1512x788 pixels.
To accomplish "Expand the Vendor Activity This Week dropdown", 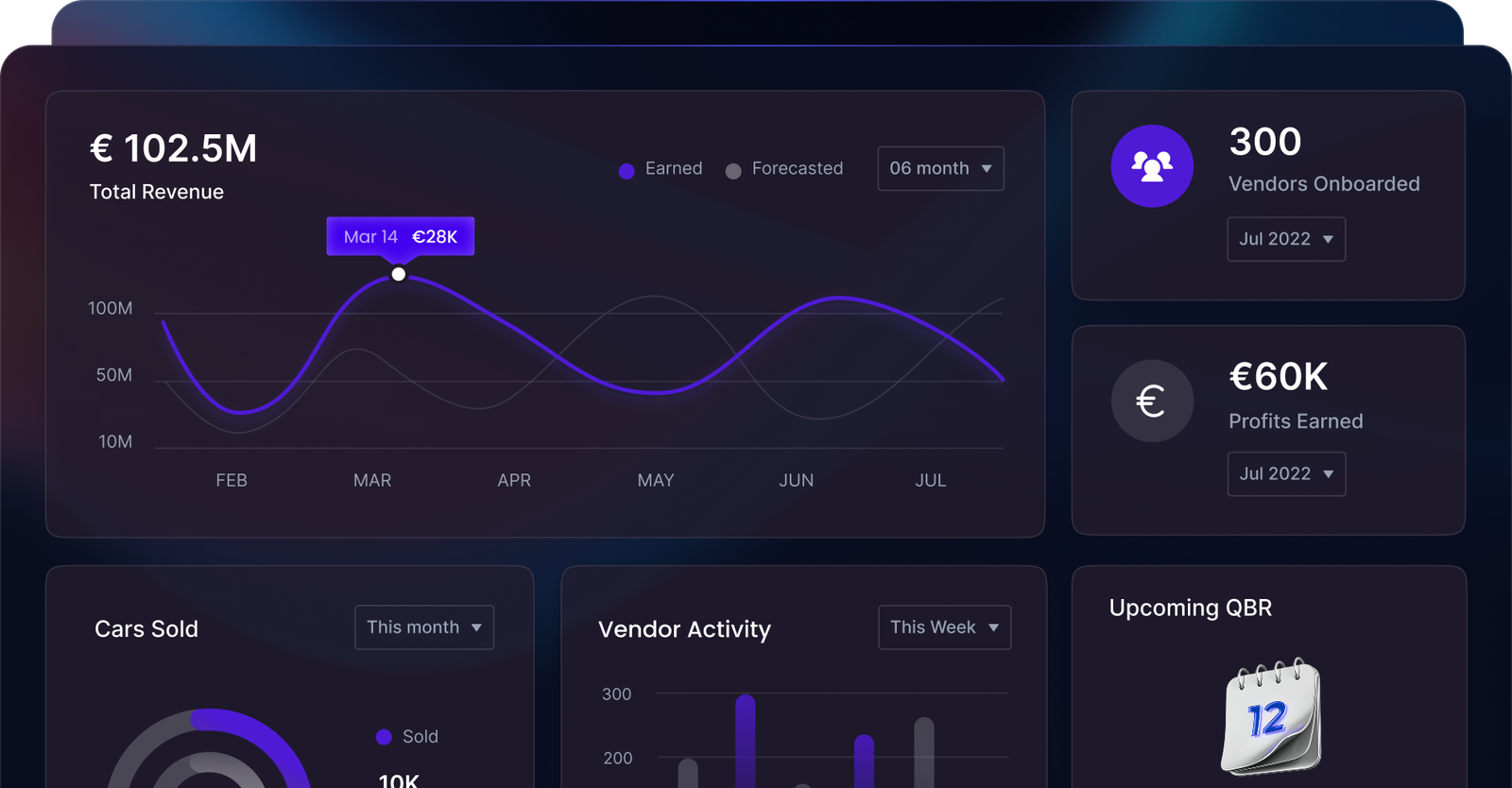I will [944, 627].
